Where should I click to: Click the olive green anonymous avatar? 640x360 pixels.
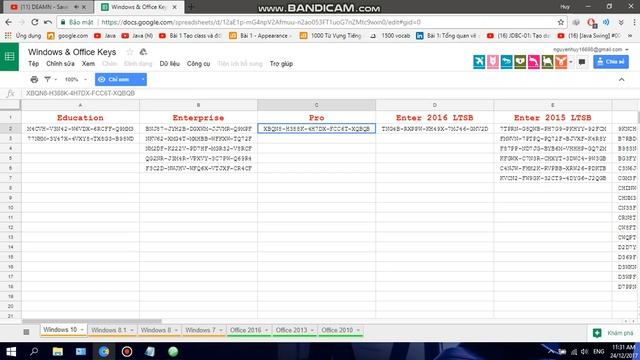click(520, 62)
